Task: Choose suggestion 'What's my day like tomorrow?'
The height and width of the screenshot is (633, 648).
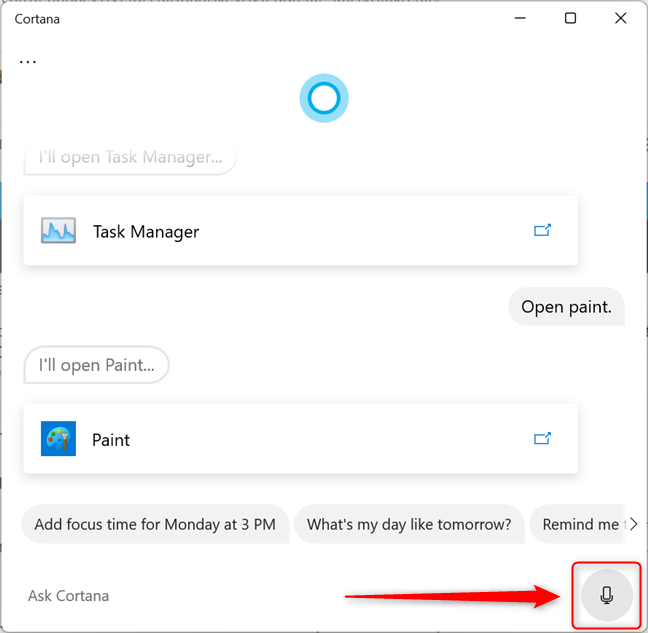Action: [409, 524]
